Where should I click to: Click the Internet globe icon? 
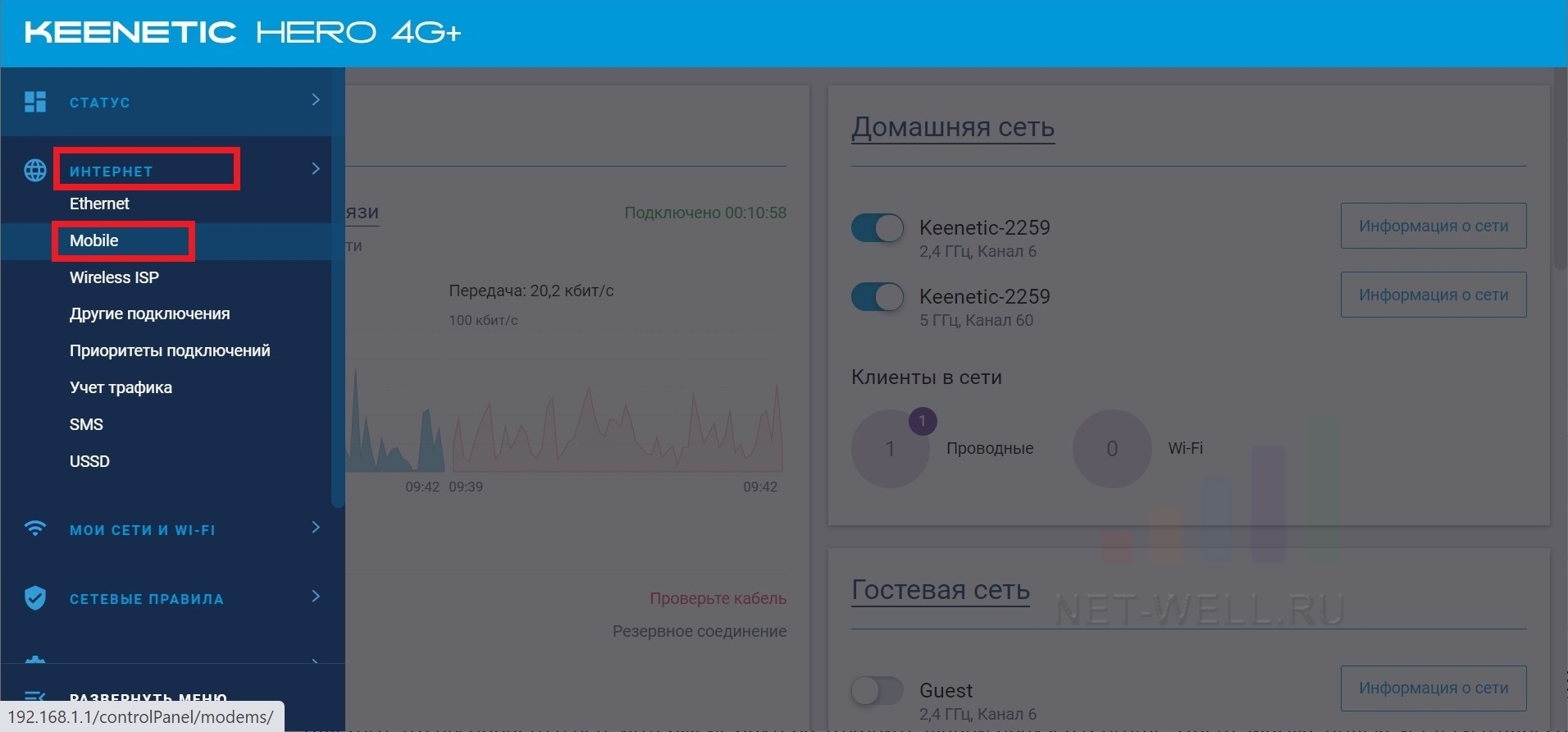point(35,170)
